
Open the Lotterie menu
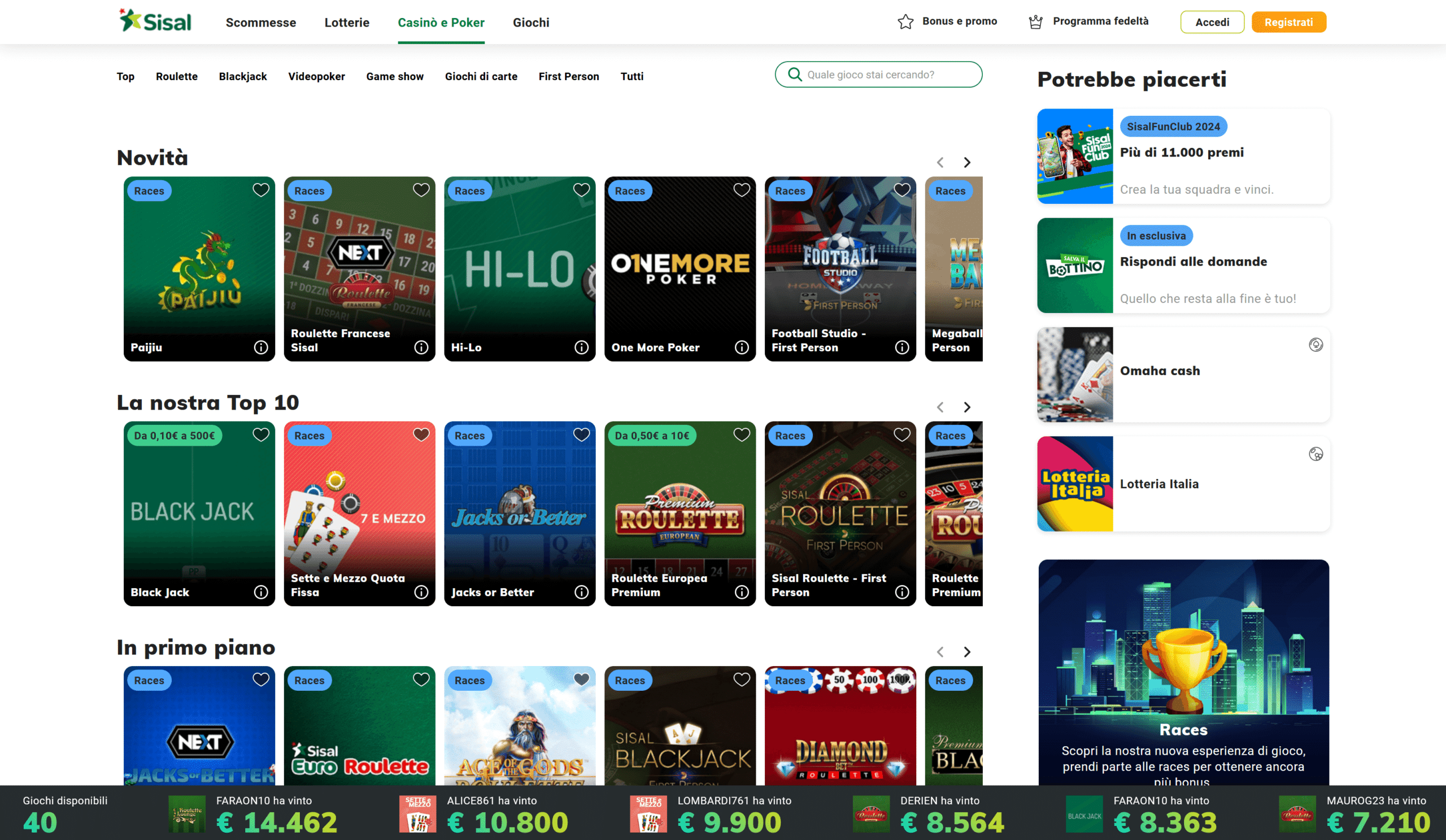point(347,23)
